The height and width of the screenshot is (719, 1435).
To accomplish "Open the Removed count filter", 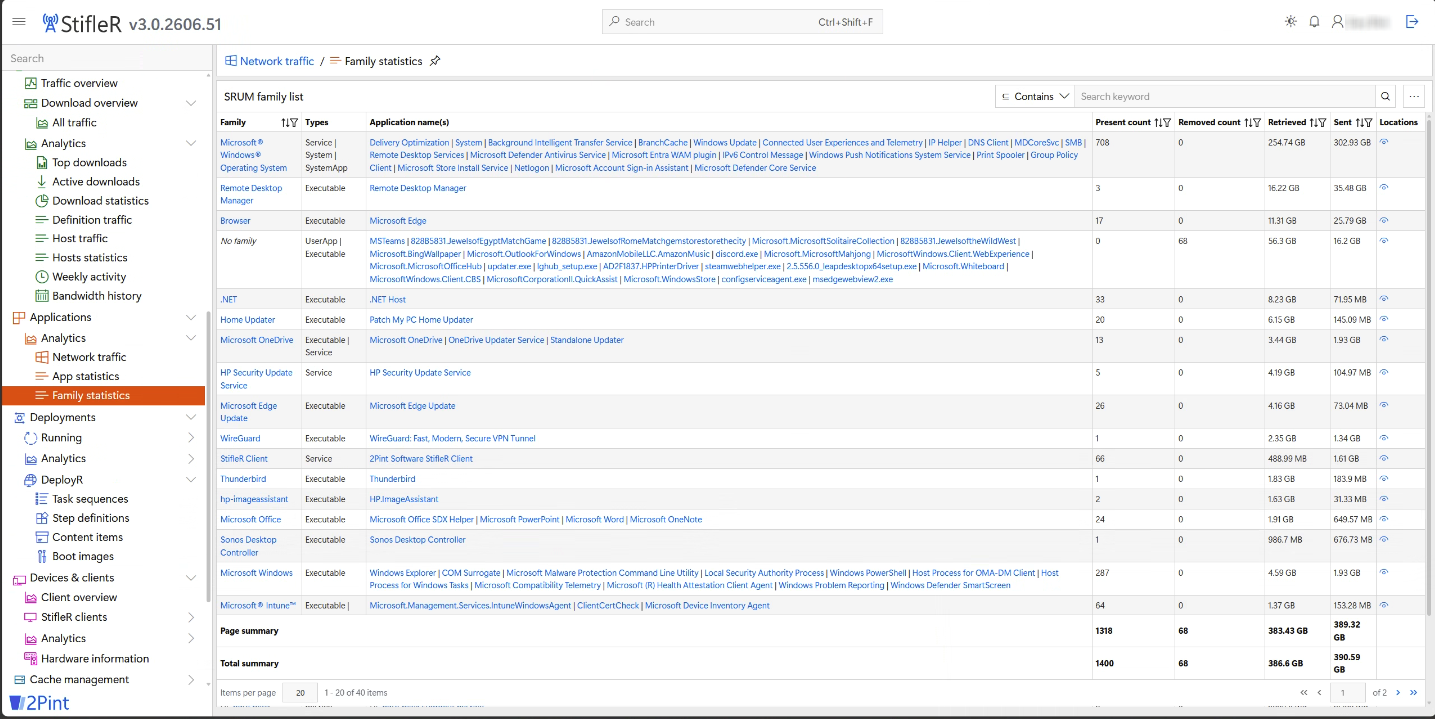I will tap(1257, 122).
